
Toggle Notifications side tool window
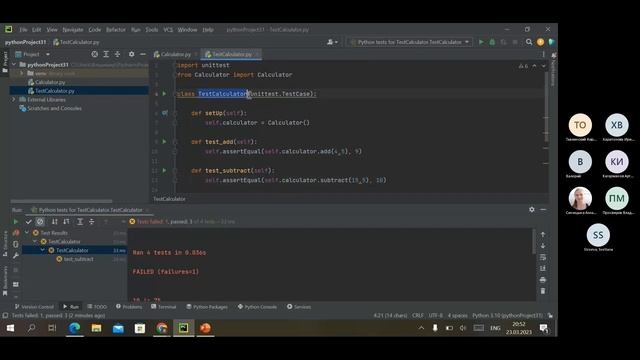click(553, 69)
